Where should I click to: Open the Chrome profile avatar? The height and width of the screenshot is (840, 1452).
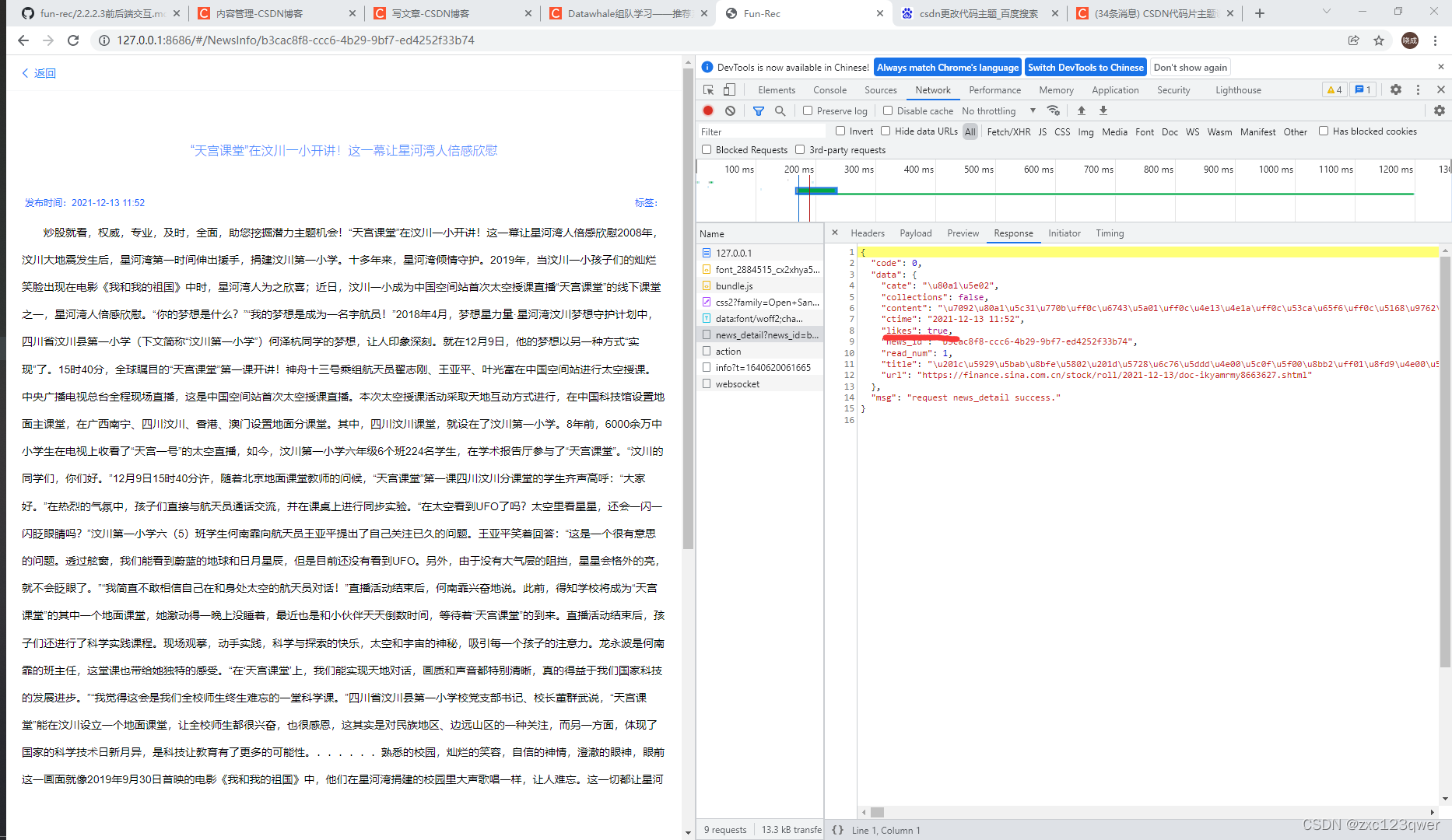(x=1409, y=40)
